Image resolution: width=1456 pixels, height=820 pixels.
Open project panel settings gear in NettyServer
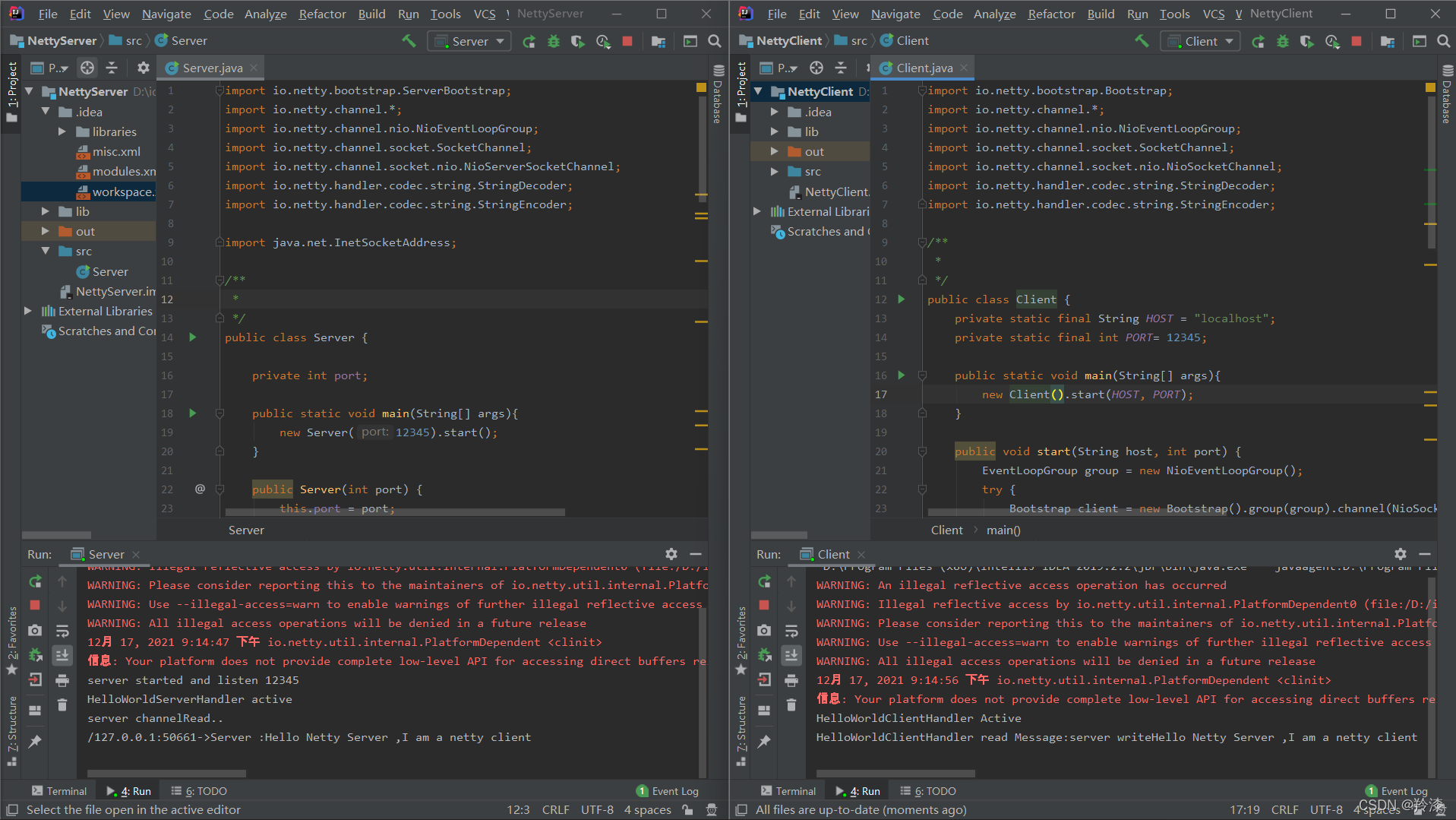(143, 68)
